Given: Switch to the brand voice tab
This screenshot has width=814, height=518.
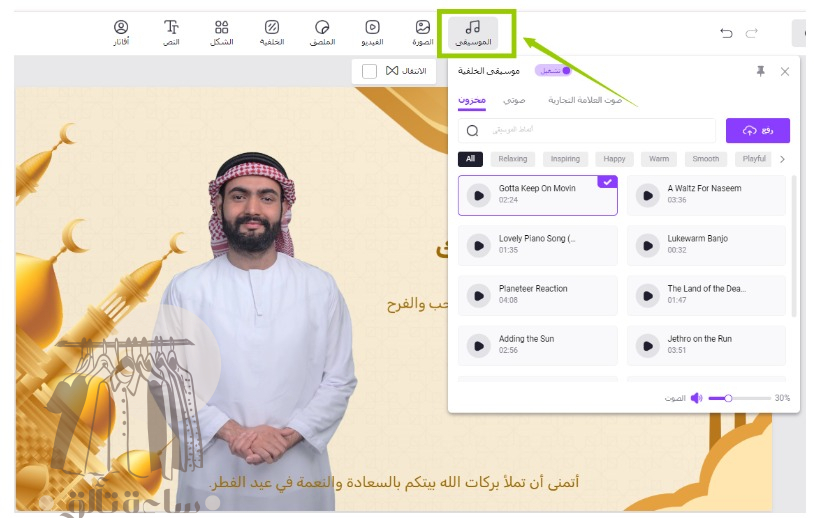Looking at the screenshot, I should point(584,100).
